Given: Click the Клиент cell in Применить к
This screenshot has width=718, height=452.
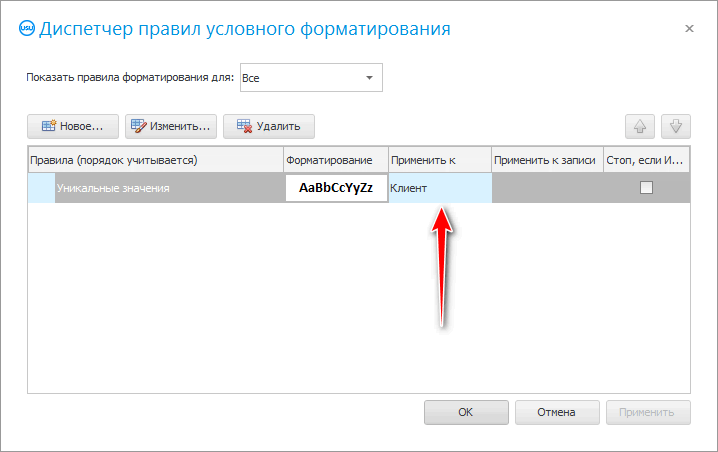Looking at the screenshot, I should pyautogui.click(x=440, y=188).
